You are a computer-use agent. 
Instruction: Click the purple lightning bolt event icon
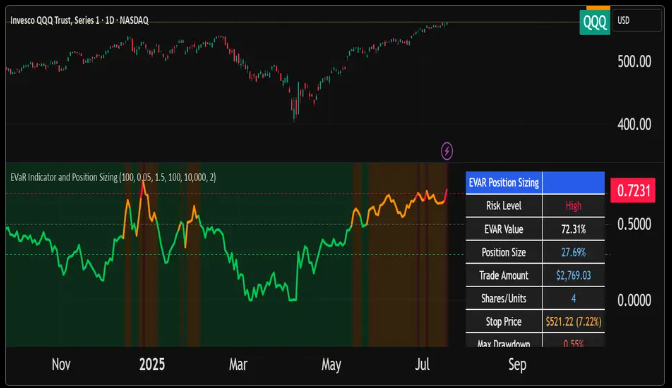coord(447,151)
